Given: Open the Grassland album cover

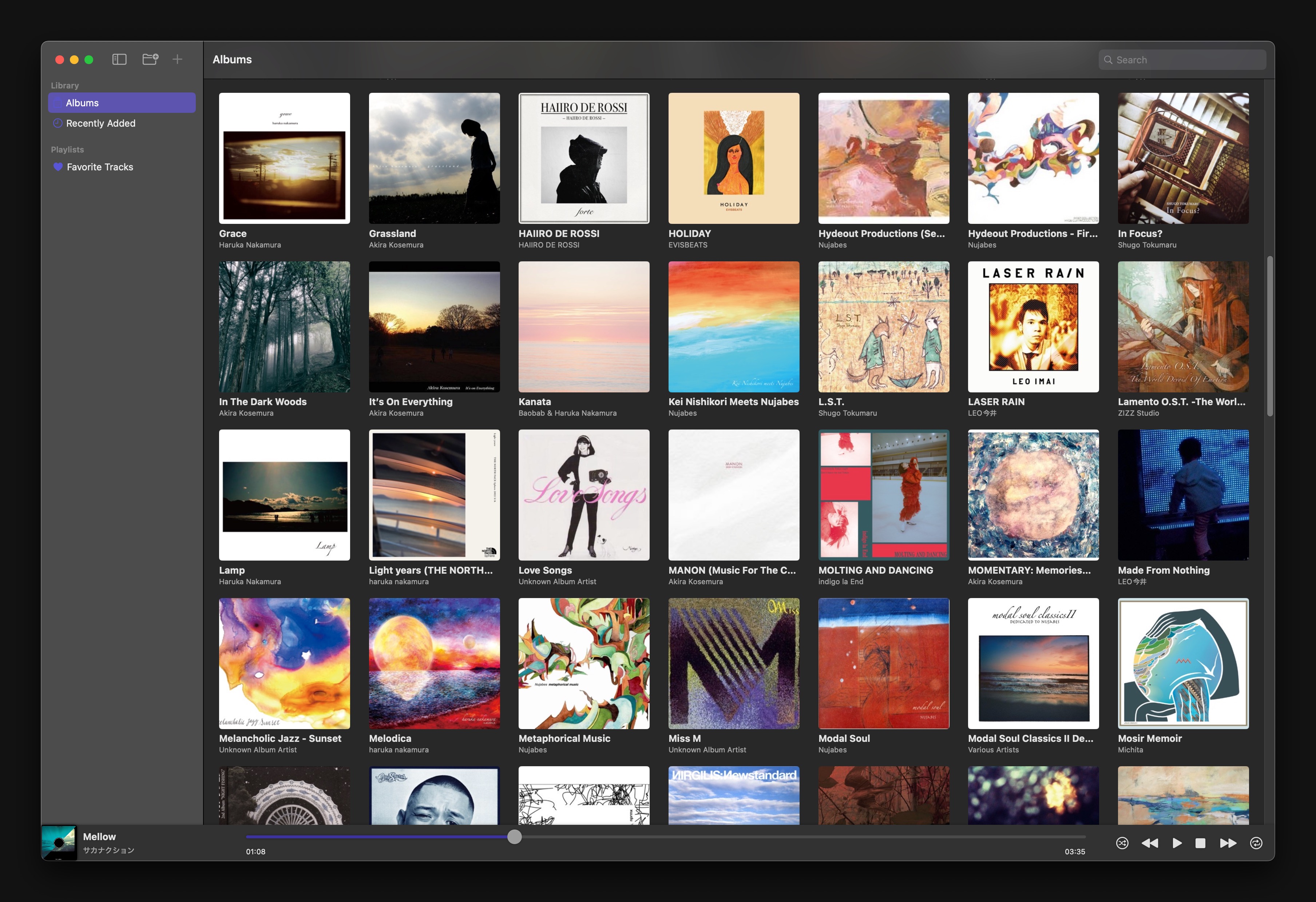Looking at the screenshot, I should click(434, 158).
